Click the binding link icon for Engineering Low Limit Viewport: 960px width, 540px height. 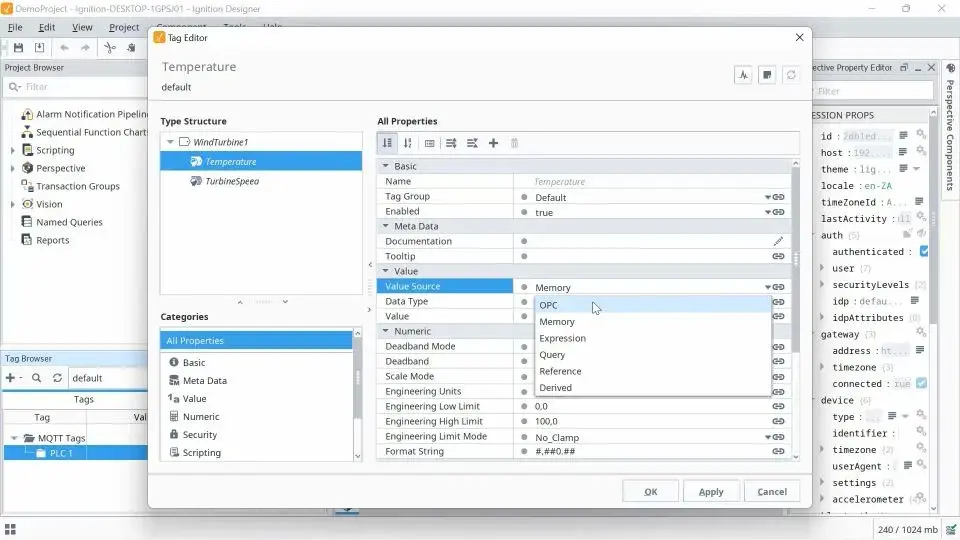(779, 406)
